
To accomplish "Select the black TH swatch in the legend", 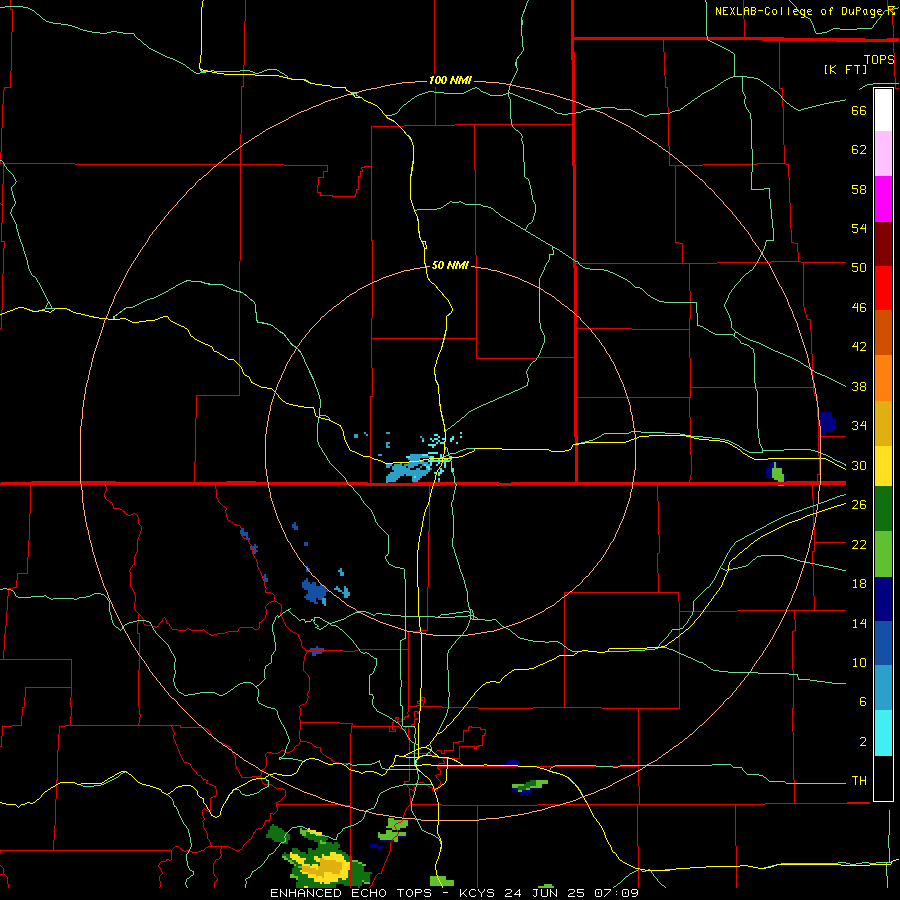I will (x=883, y=778).
